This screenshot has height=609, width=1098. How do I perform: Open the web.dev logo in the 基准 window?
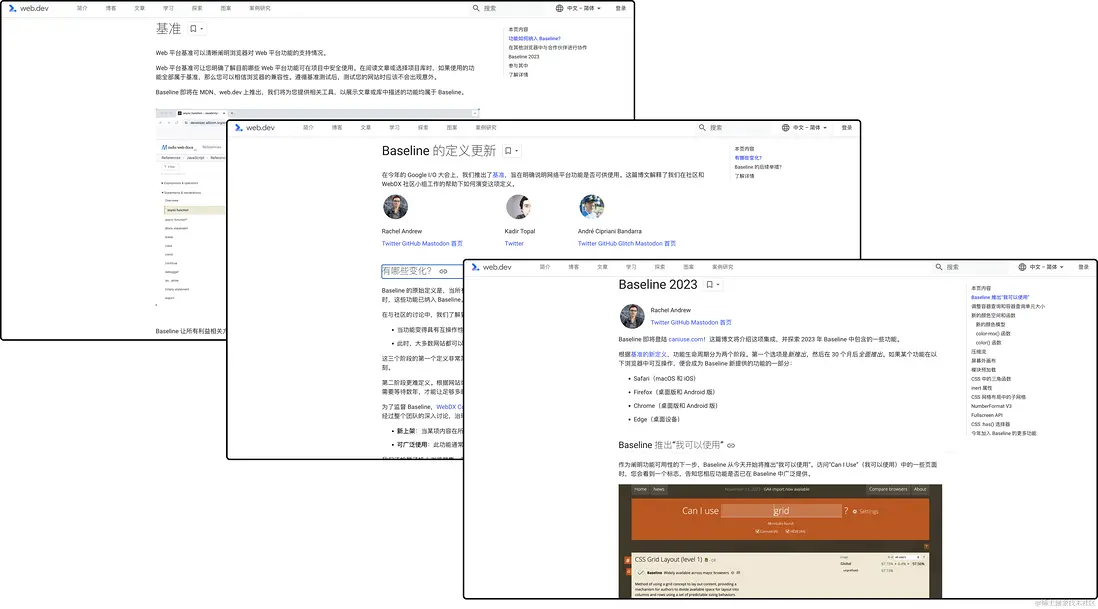click(x=29, y=8)
